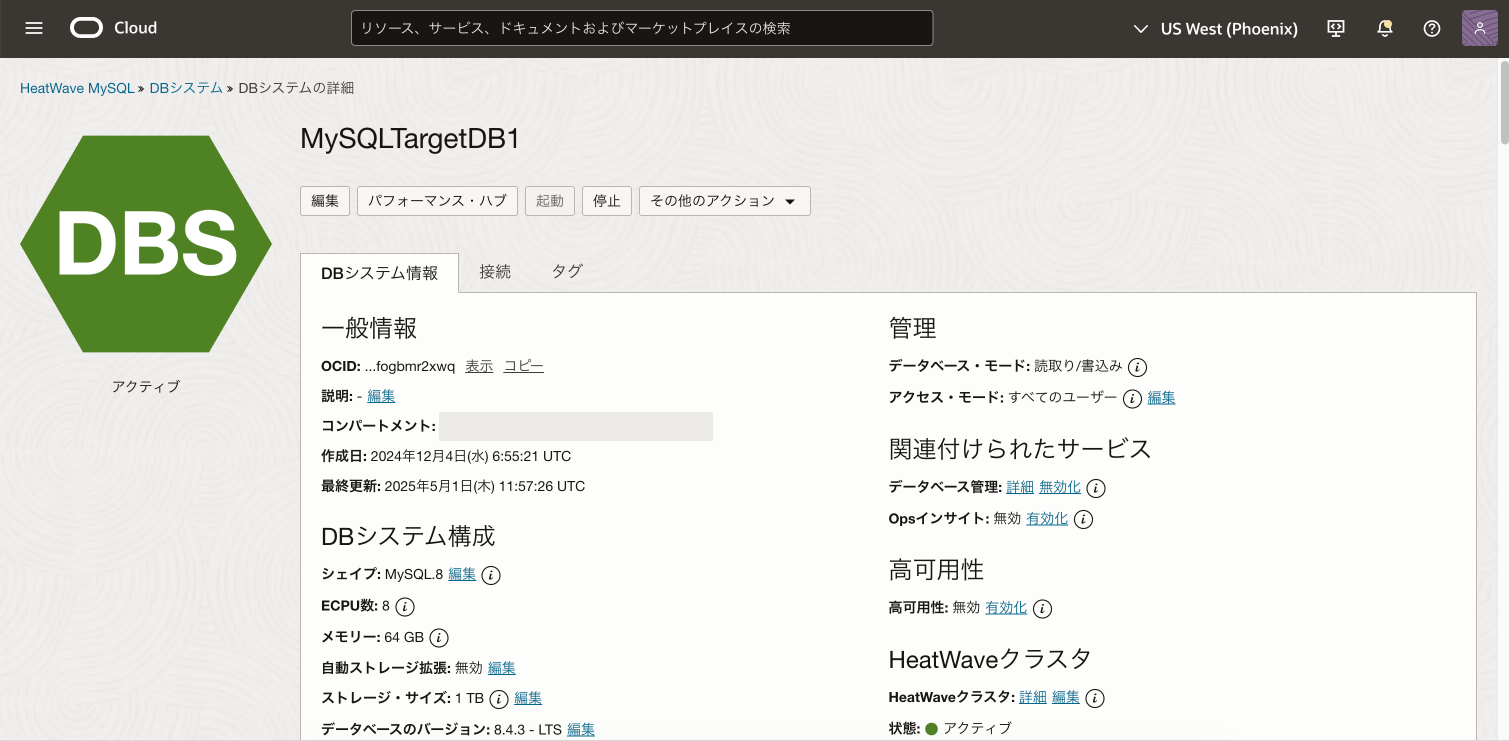Click the アクティブ label under the DBS icon
The width and height of the screenshot is (1509, 741).
pyautogui.click(x=146, y=386)
